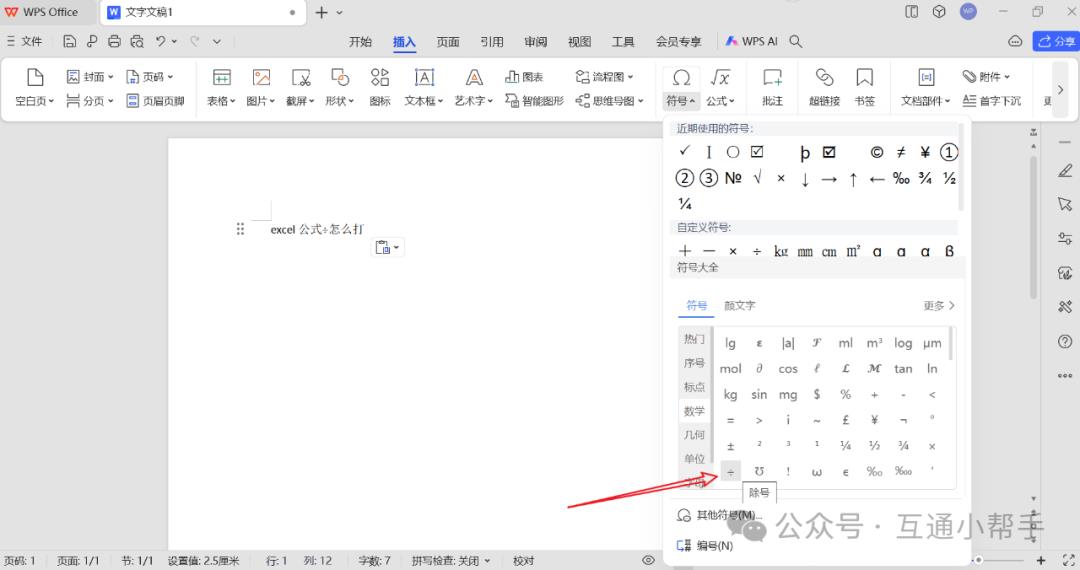Click the search magnifier icon
This screenshot has width=1080, height=570.
tap(796, 41)
